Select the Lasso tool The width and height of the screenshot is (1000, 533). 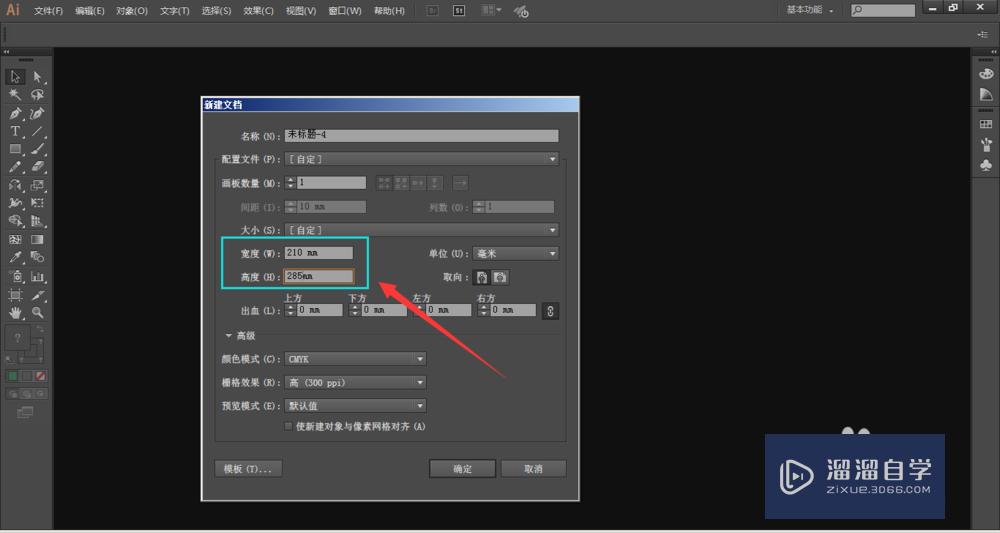(x=38, y=95)
